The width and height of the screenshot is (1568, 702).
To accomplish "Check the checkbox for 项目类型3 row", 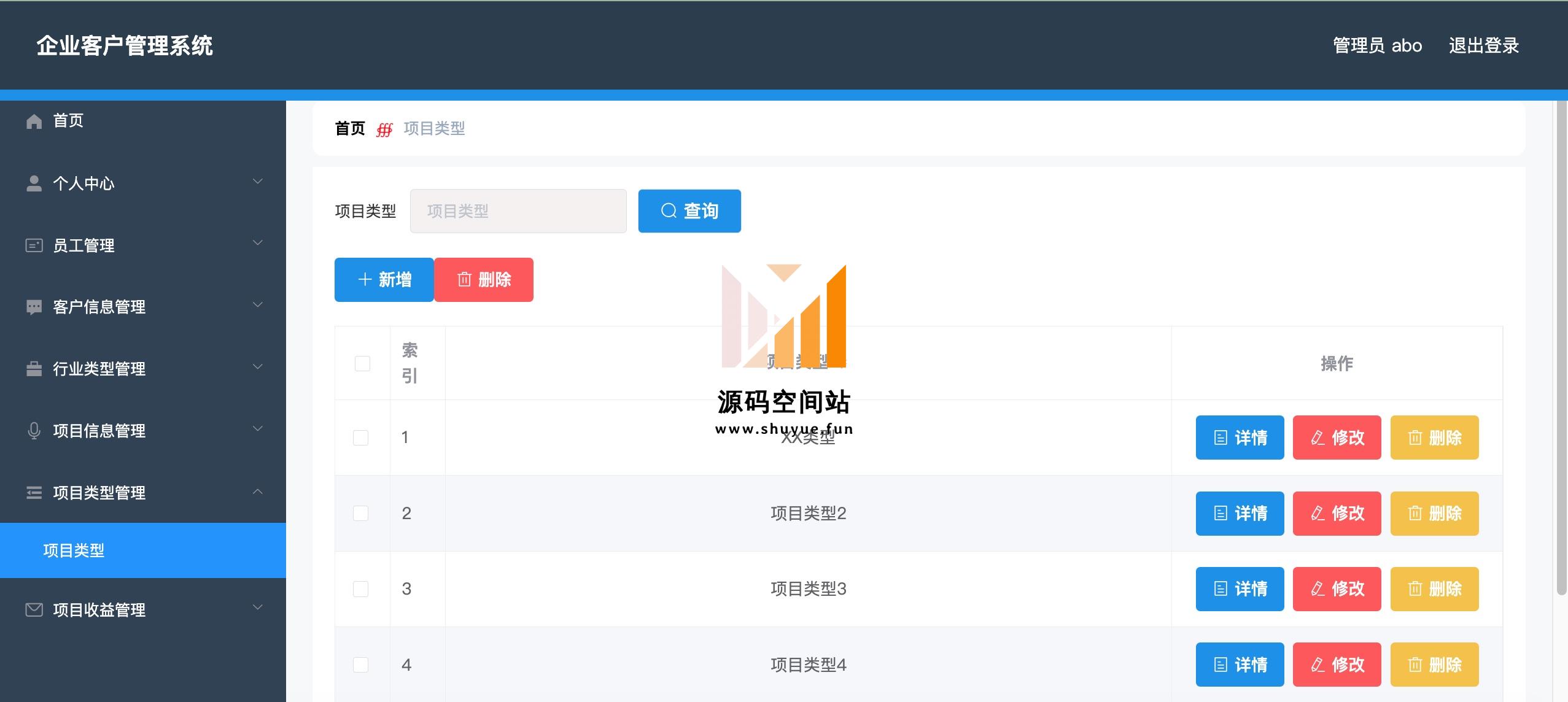I will [360, 589].
